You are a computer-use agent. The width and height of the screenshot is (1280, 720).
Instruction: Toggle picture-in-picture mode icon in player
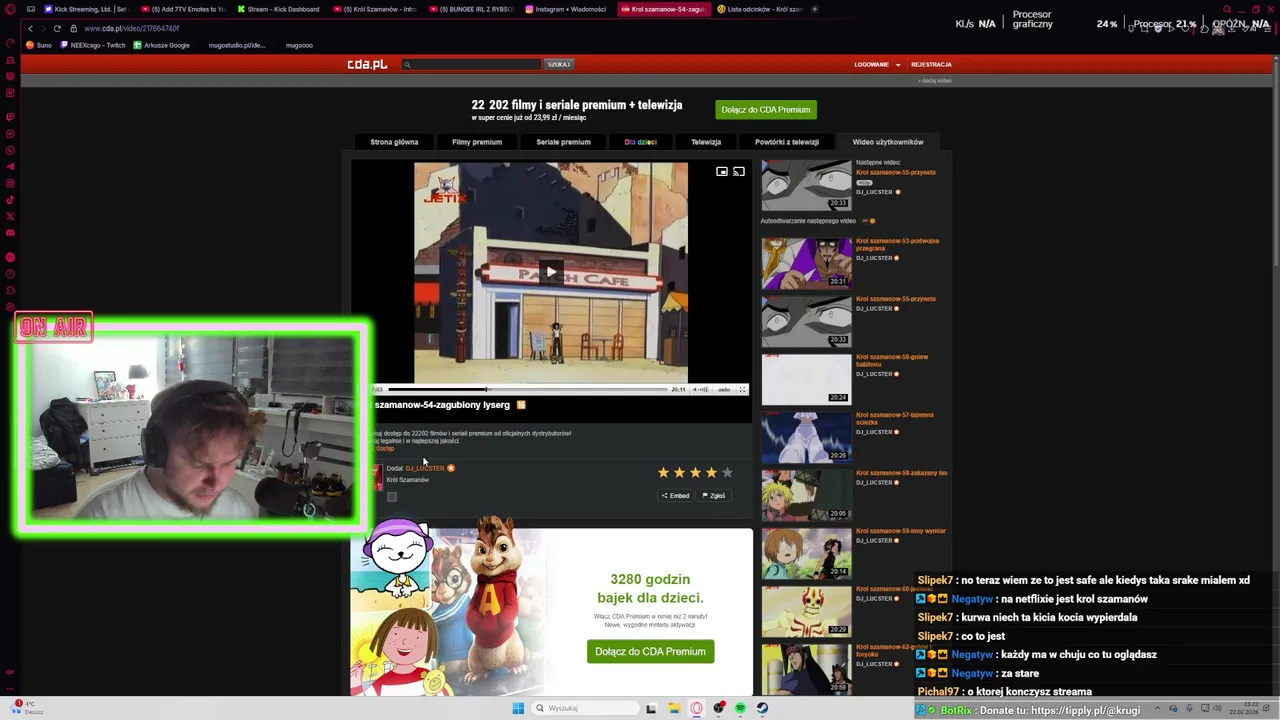tap(722, 172)
